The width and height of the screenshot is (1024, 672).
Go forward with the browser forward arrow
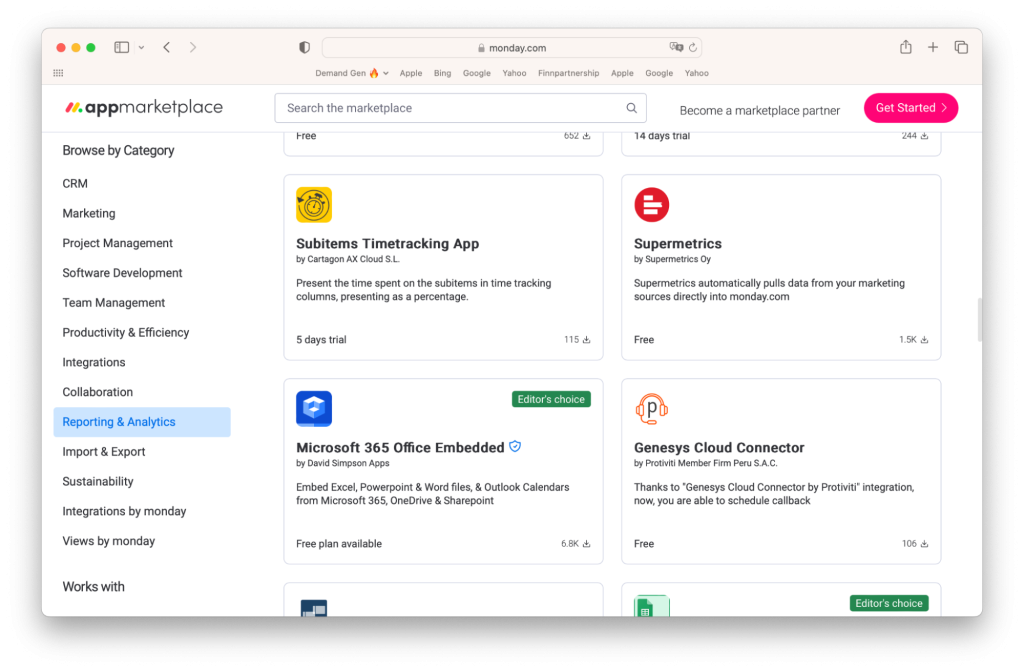193,47
